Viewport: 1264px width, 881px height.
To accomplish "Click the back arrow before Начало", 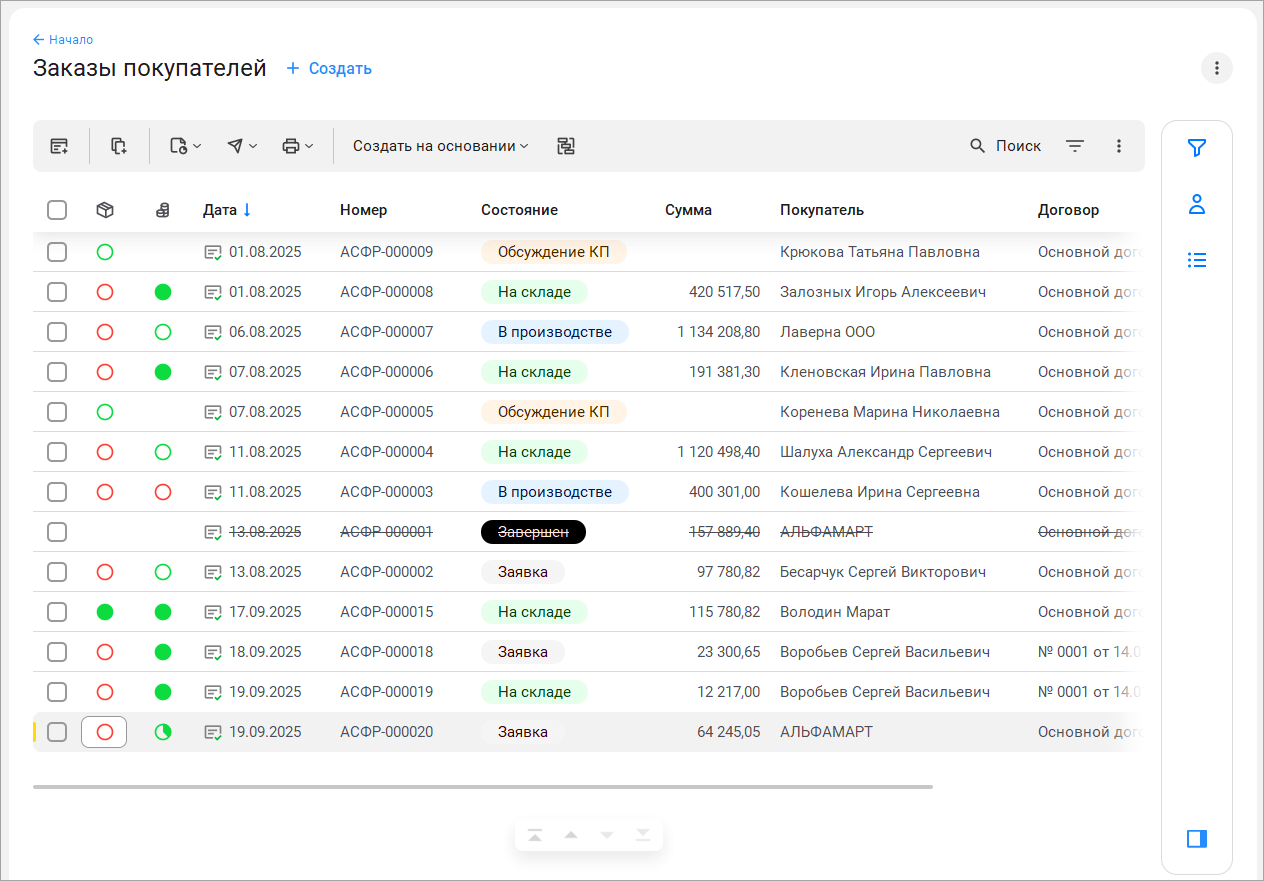I will pyautogui.click(x=38, y=40).
